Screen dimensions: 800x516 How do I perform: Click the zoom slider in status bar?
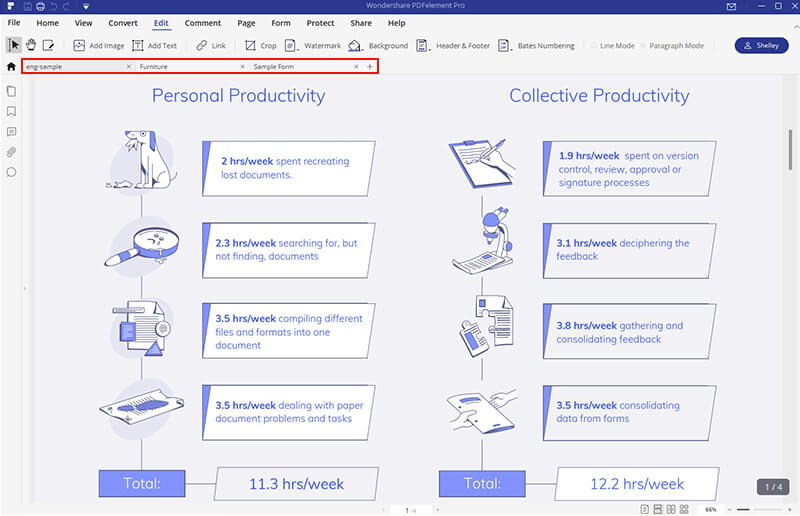coord(762,510)
